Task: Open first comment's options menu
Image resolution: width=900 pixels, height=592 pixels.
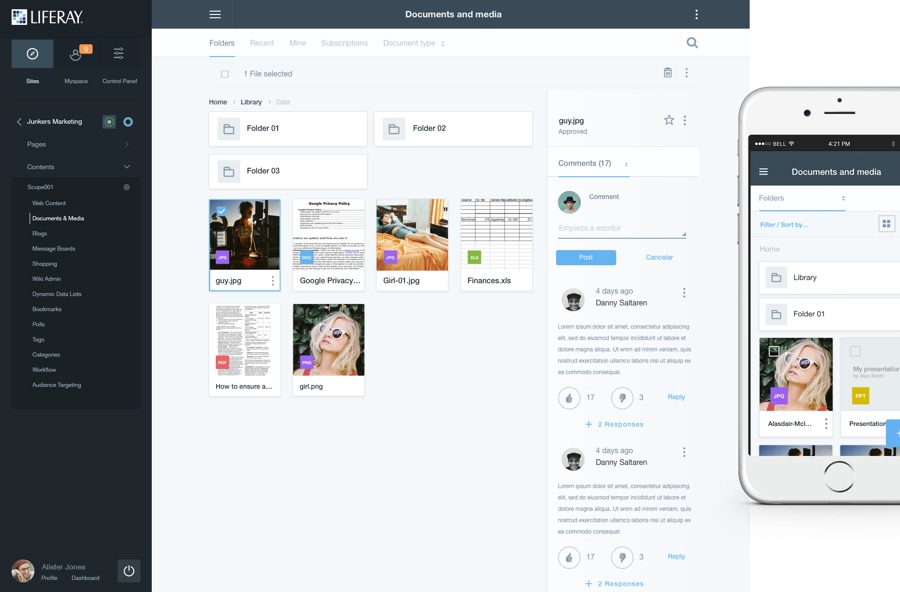Action: pos(684,293)
